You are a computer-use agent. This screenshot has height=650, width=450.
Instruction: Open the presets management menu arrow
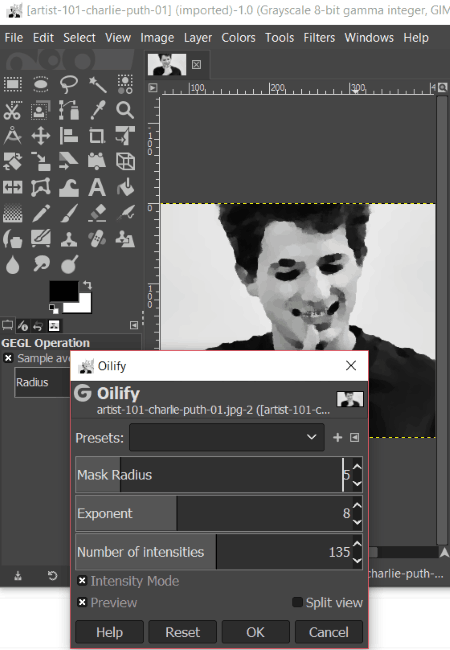click(x=355, y=437)
